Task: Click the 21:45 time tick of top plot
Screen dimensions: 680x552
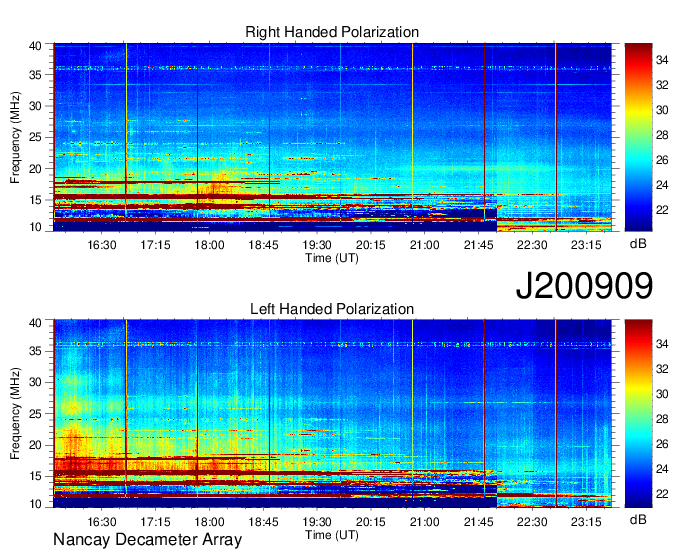Action: coord(478,245)
